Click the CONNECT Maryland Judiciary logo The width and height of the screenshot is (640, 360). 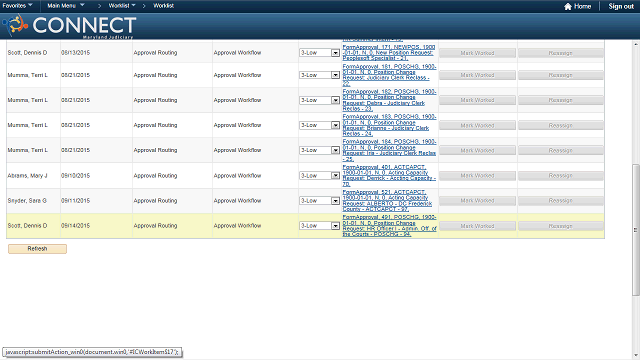tap(69, 26)
